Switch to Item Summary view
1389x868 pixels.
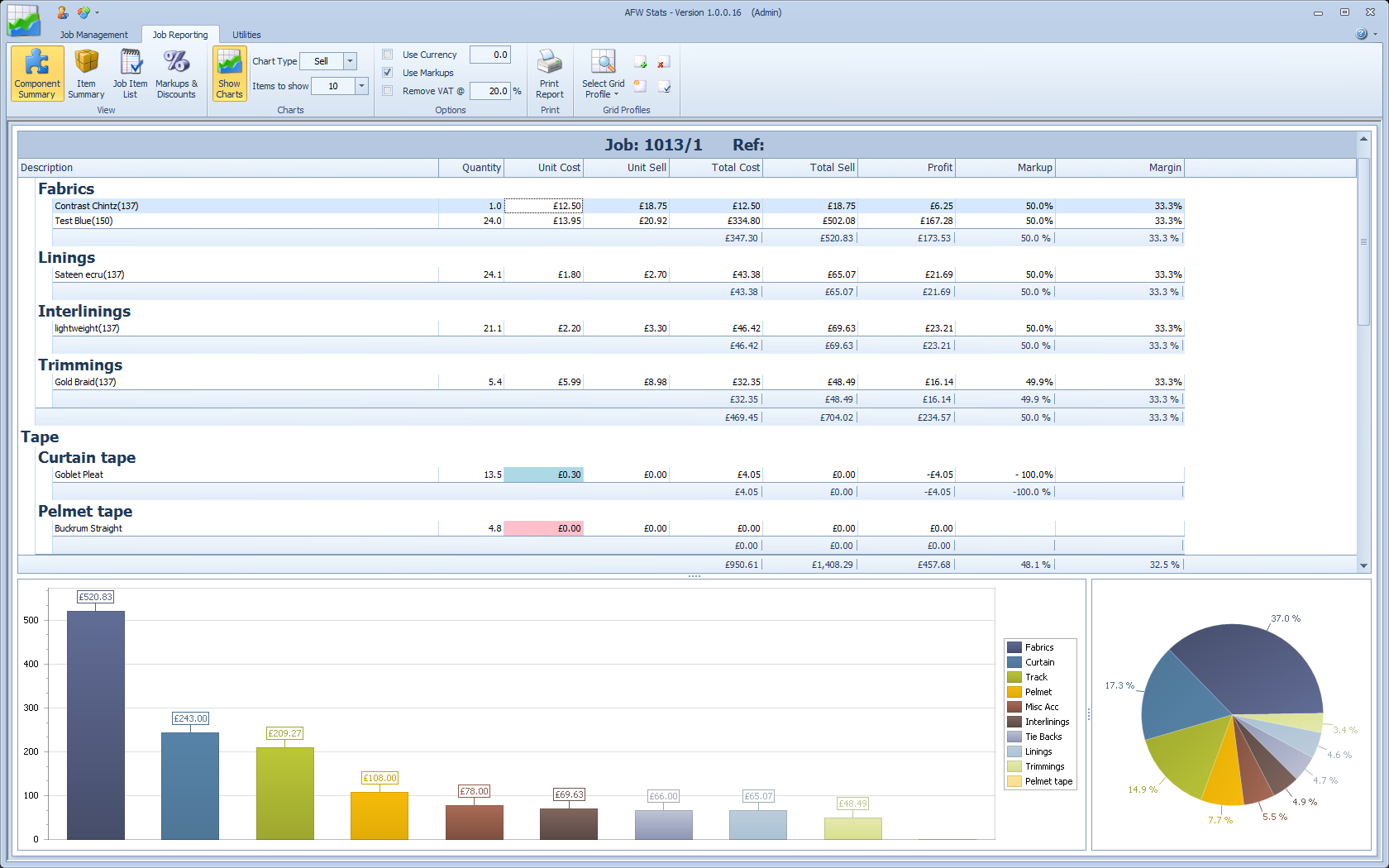(x=86, y=74)
